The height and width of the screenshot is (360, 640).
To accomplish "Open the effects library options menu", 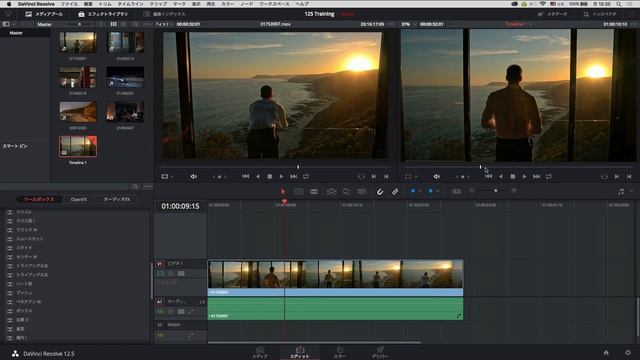I will click(x=148, y=187).
